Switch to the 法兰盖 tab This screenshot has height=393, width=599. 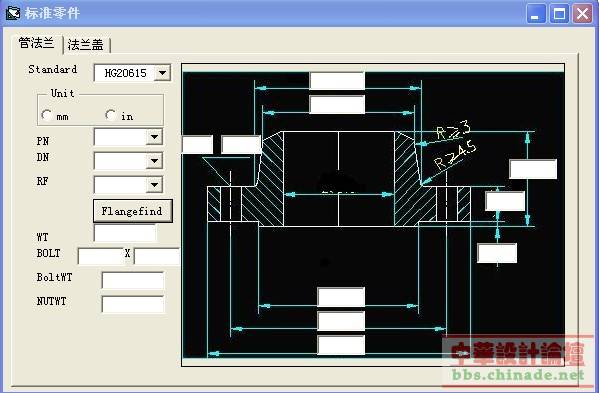tap(86, 45)
